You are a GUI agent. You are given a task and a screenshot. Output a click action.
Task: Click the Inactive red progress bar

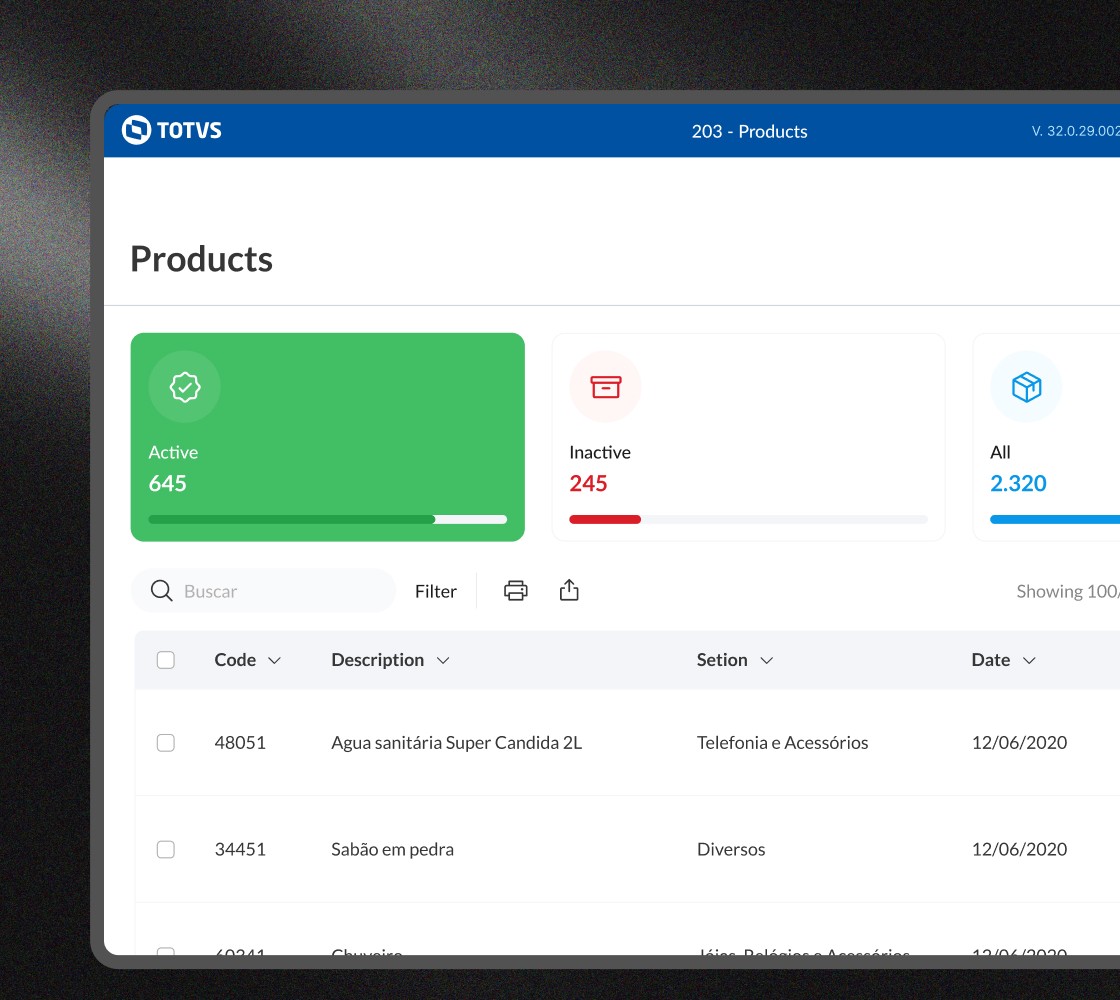point(749,519)
